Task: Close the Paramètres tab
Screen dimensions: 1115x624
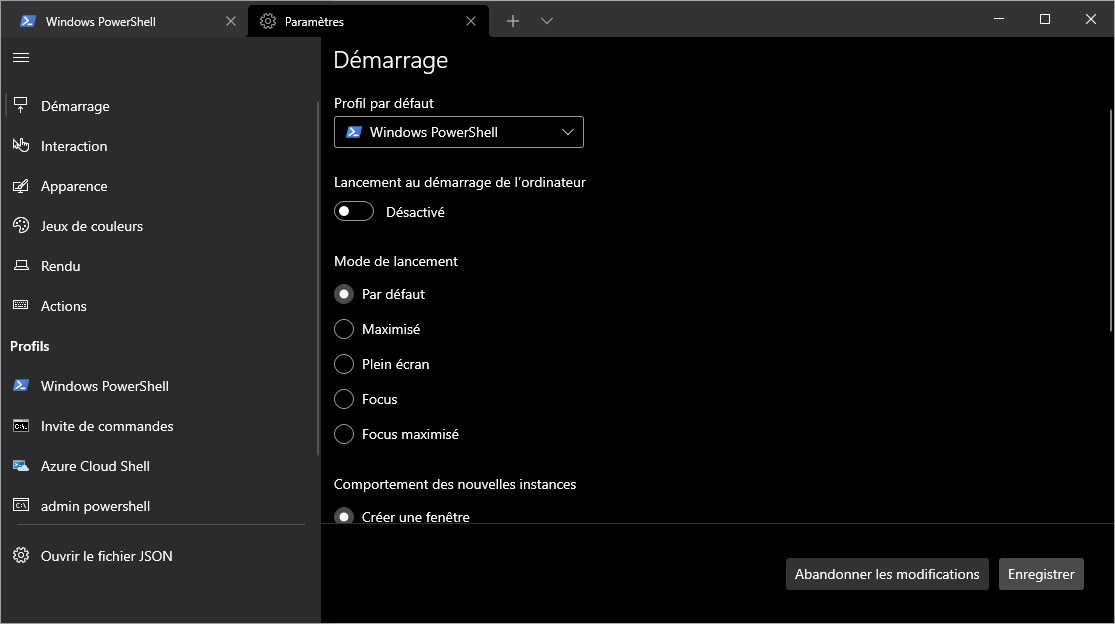Action: [472, 21]
